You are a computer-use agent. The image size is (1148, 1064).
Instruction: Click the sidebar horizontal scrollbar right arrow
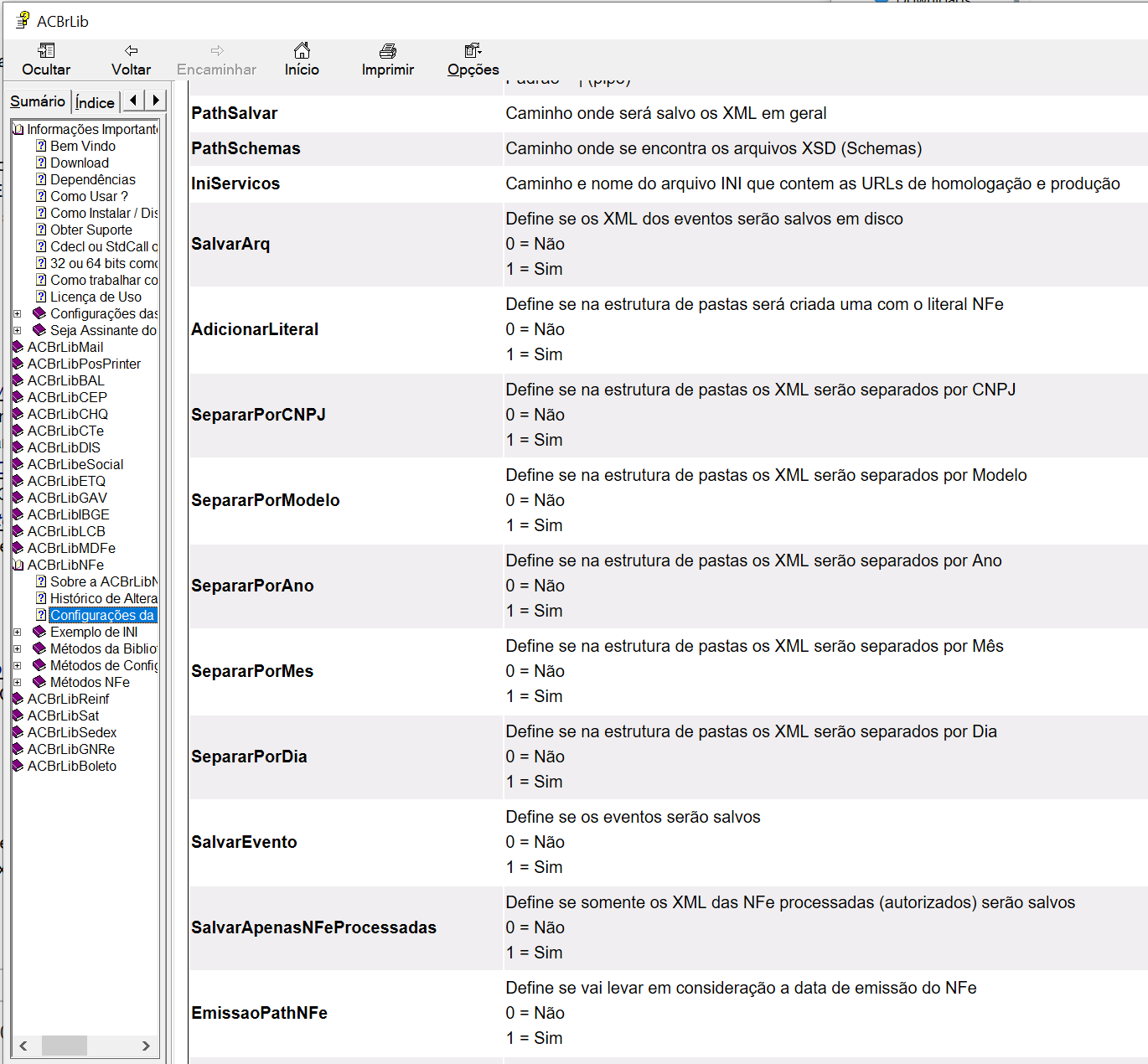[146, 1046]
